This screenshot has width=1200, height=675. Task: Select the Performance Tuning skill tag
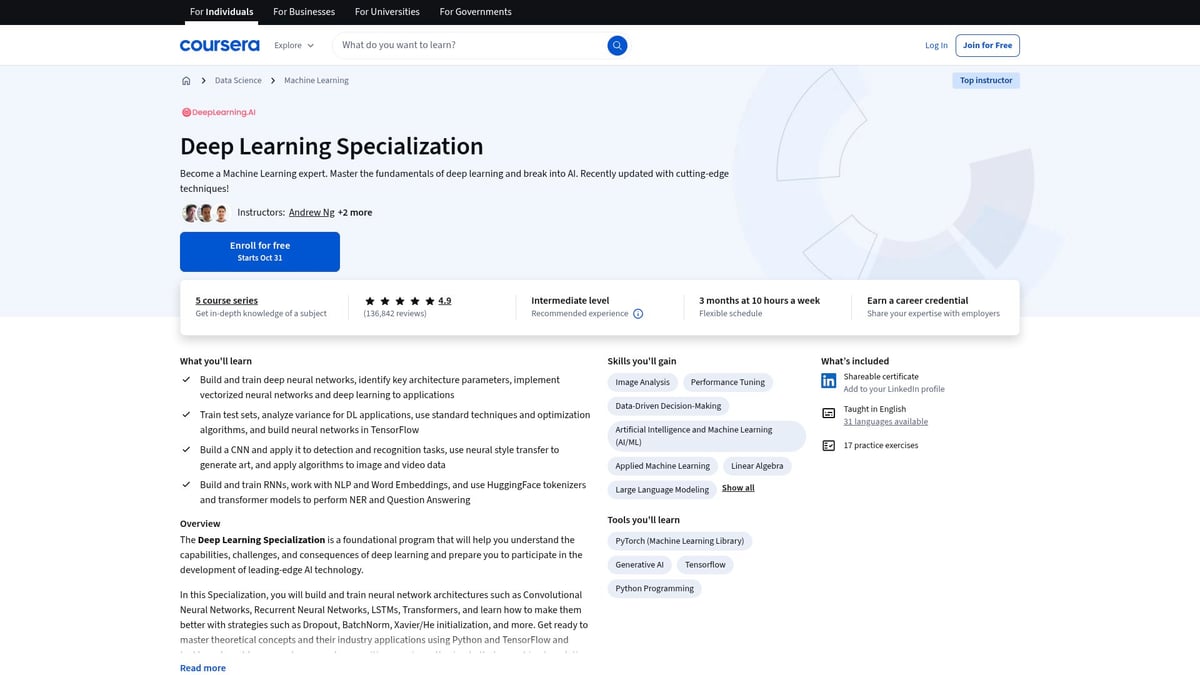tap(728, 382)
